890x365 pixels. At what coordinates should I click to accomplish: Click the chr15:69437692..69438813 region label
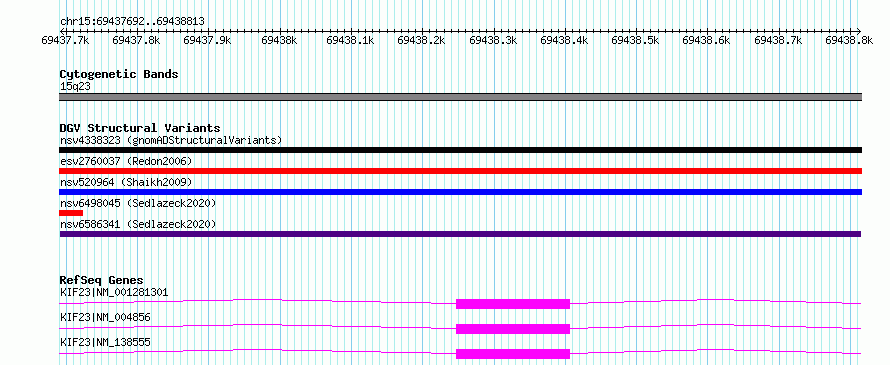click(x=132, y=22)
